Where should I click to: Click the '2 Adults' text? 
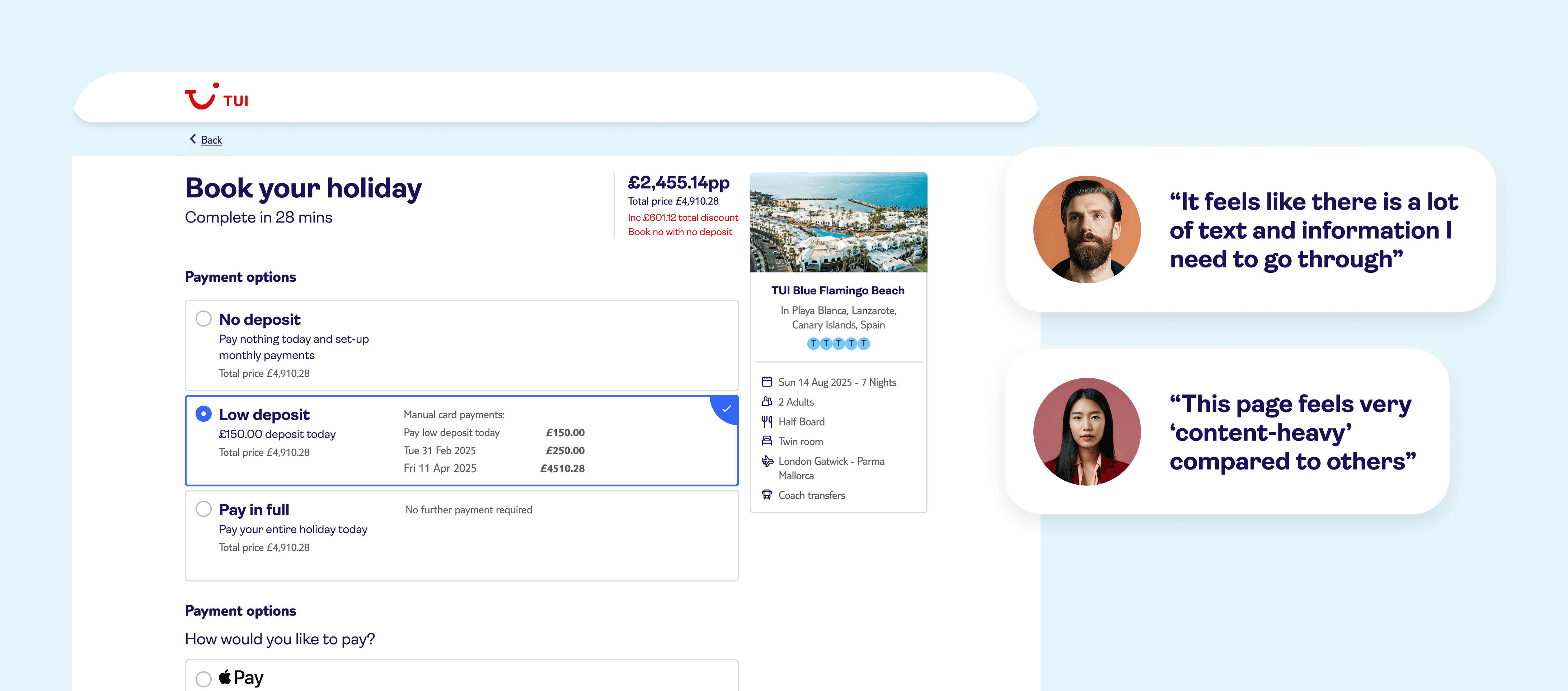pos(795,402)
